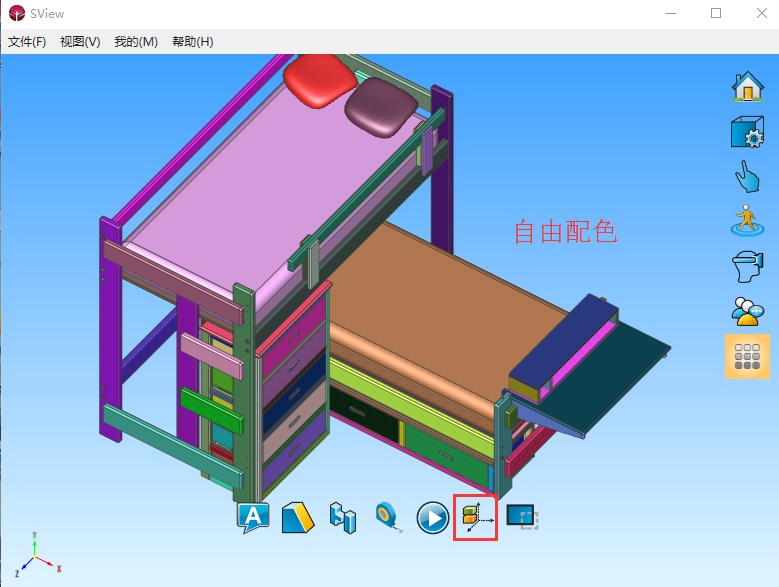Close the SView window

[x=762, y=13]
